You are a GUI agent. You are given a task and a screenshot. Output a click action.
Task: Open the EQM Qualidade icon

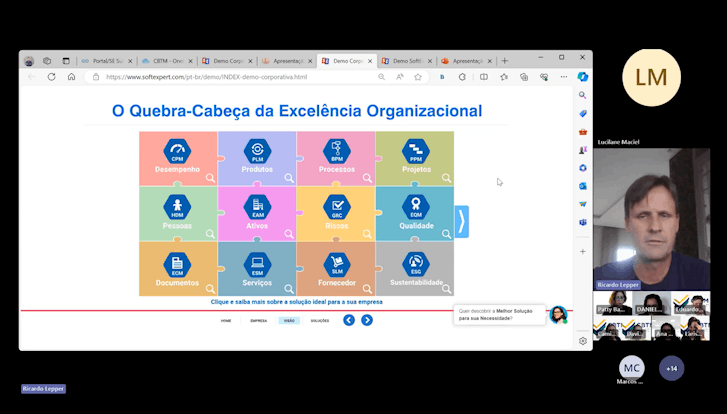click(415, 207)
